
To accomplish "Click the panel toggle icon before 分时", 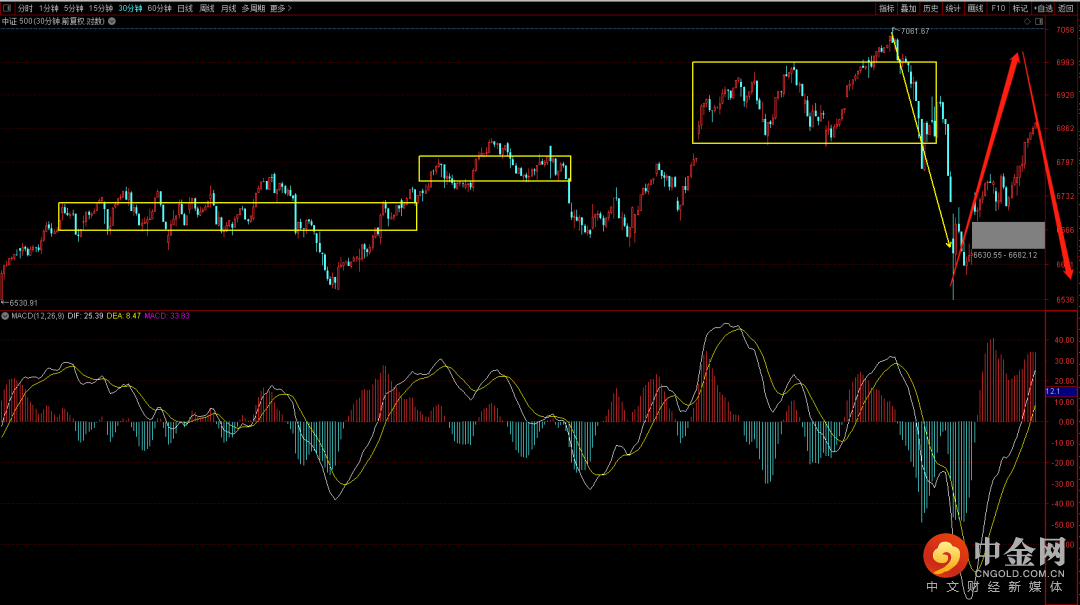I will (7, 8).
